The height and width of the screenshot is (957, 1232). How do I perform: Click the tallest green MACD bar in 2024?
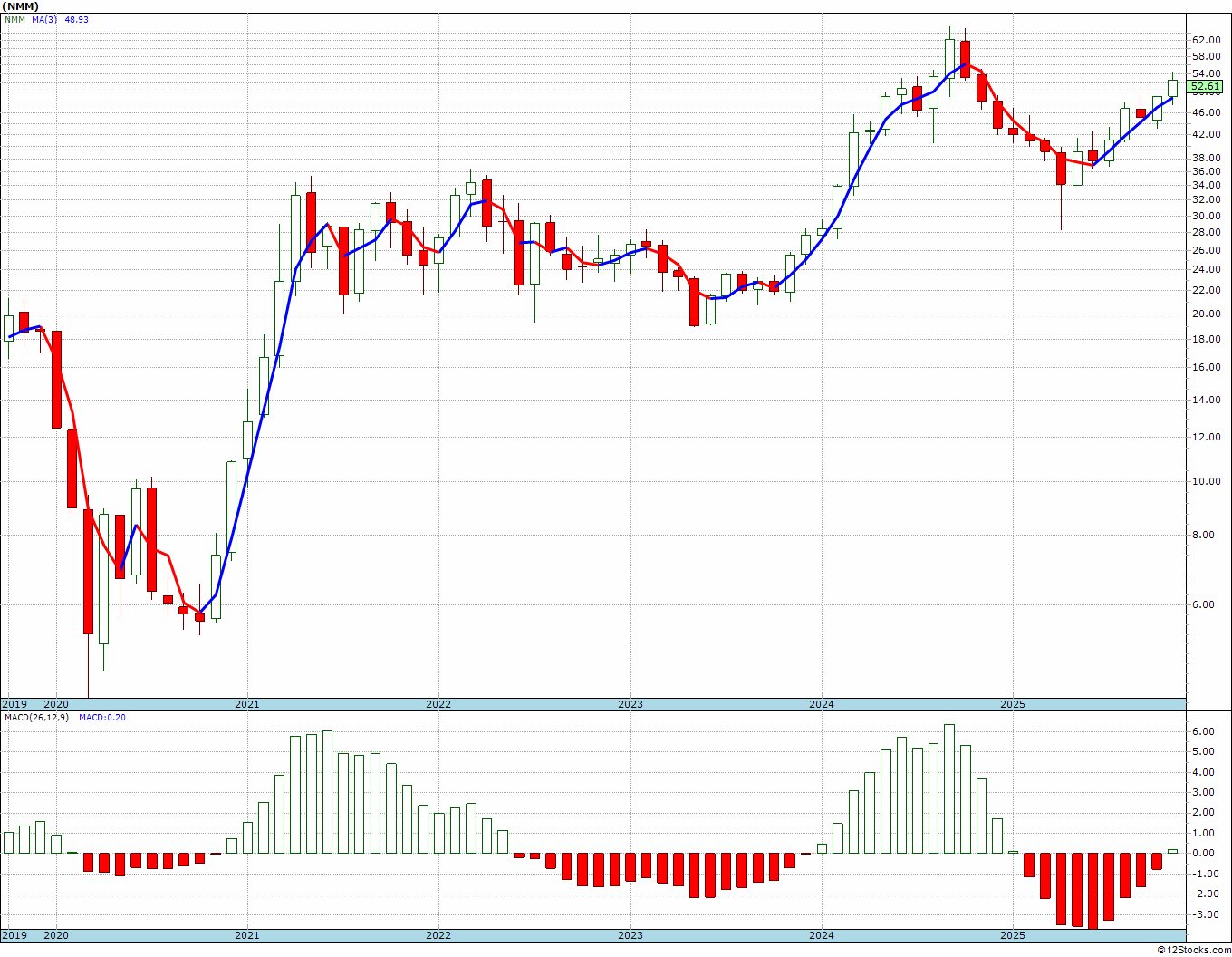click(x=949, y=788)
